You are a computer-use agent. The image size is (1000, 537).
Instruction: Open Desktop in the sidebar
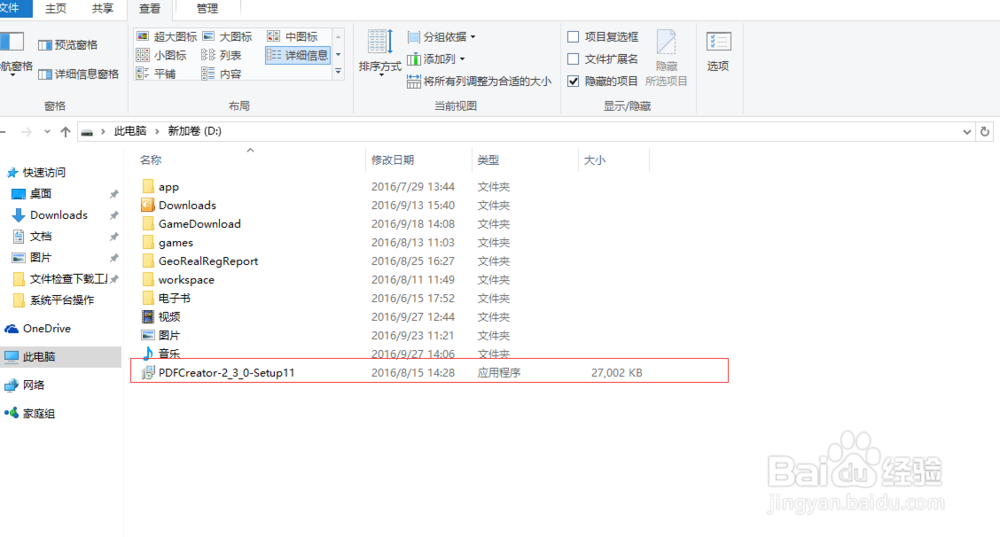pyautogui.click(x=33, y=193)
